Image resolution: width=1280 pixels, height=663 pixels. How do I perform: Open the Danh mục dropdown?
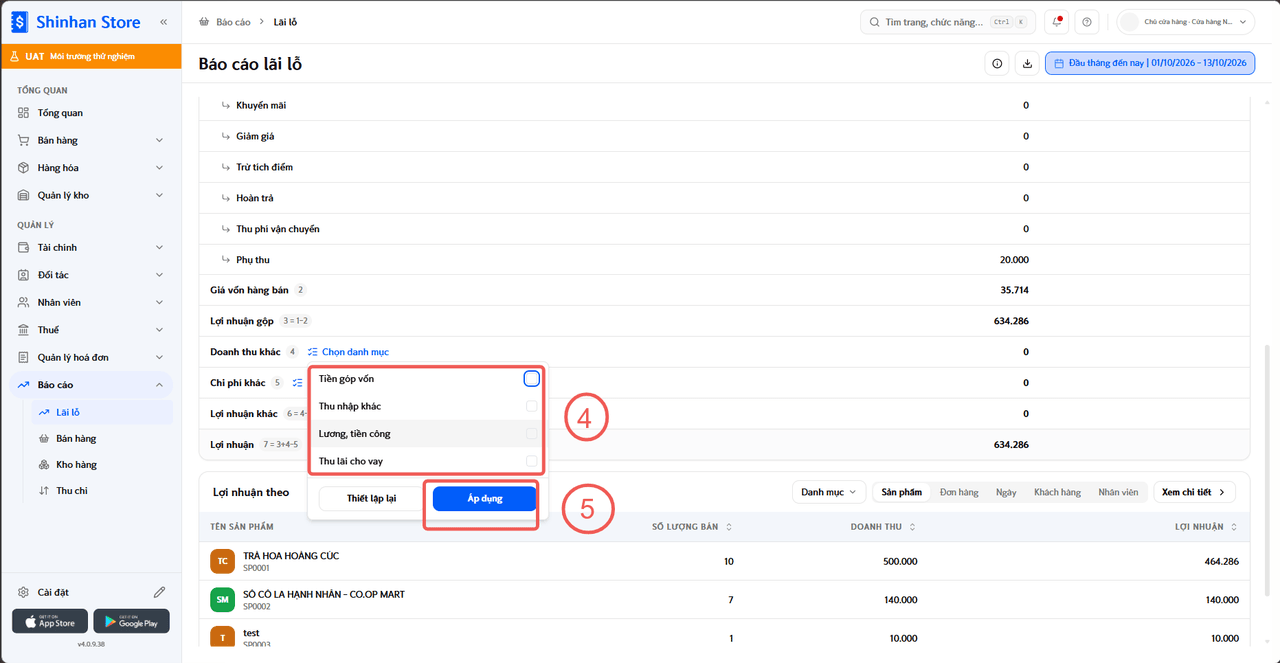click(829, 492)
